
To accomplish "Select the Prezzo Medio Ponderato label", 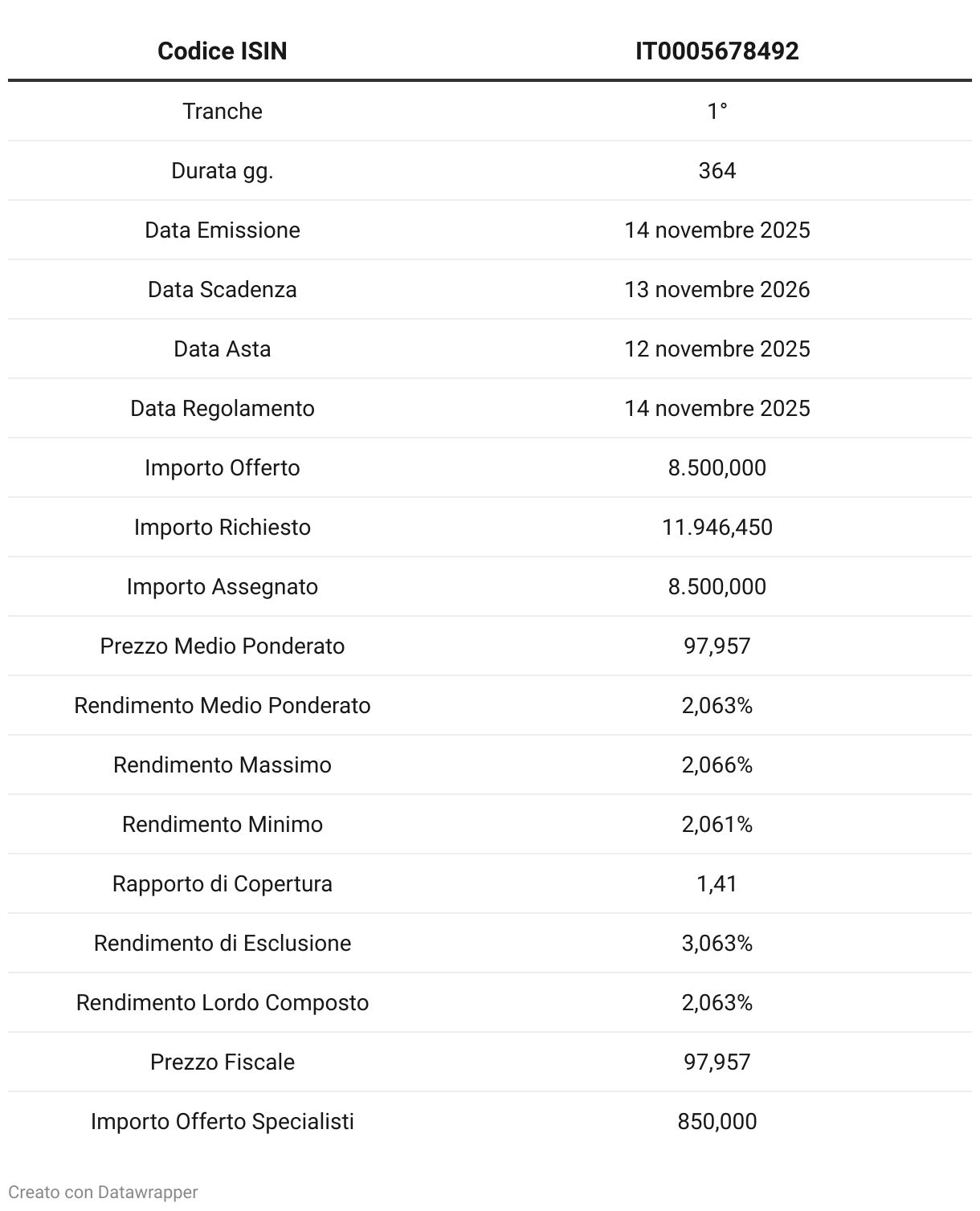I will pos(223,646).
